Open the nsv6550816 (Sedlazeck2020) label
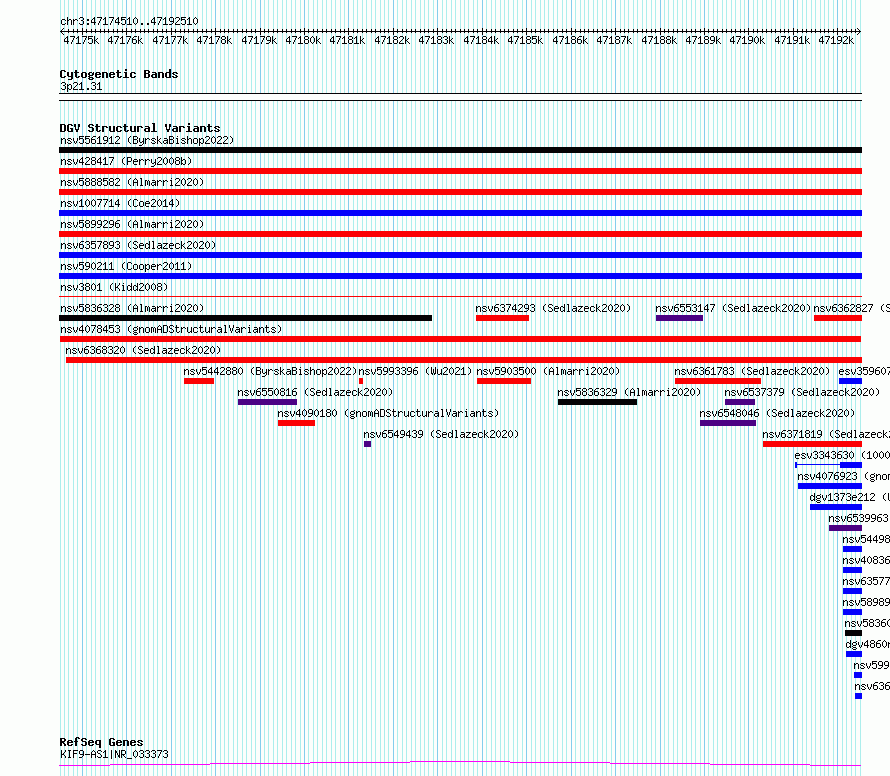 point(315,392)
